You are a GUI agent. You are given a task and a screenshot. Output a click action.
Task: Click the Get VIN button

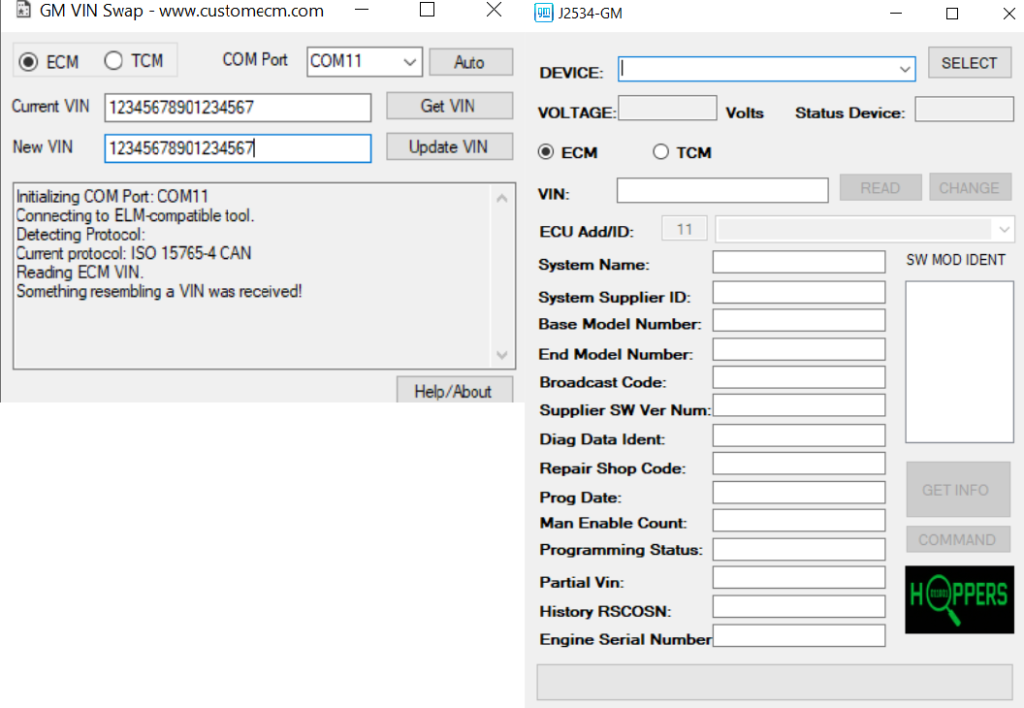[x=449, y=106]
